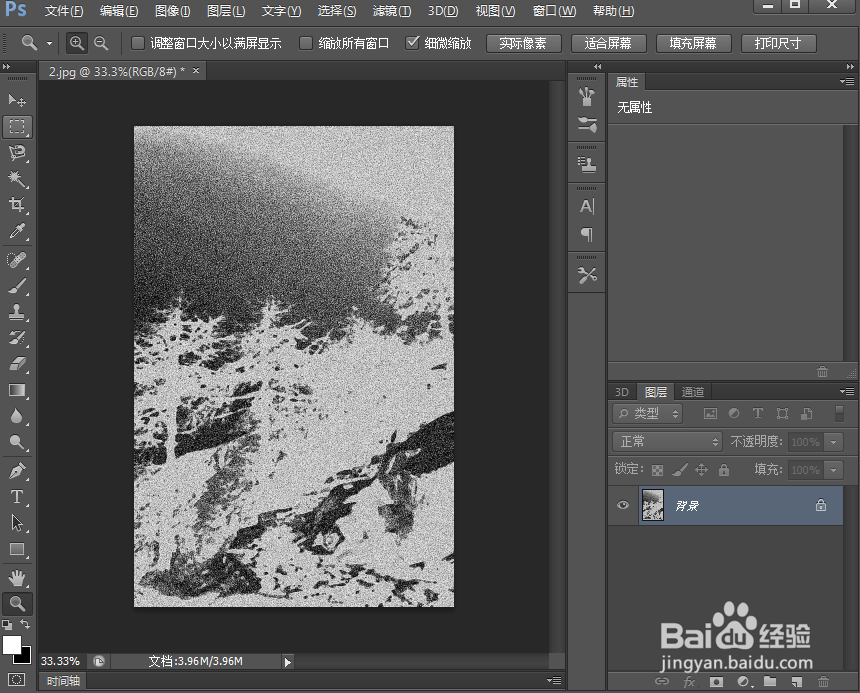Open the Properties panel flyout menu
This screenshot has width=860, height=693.
847,82
